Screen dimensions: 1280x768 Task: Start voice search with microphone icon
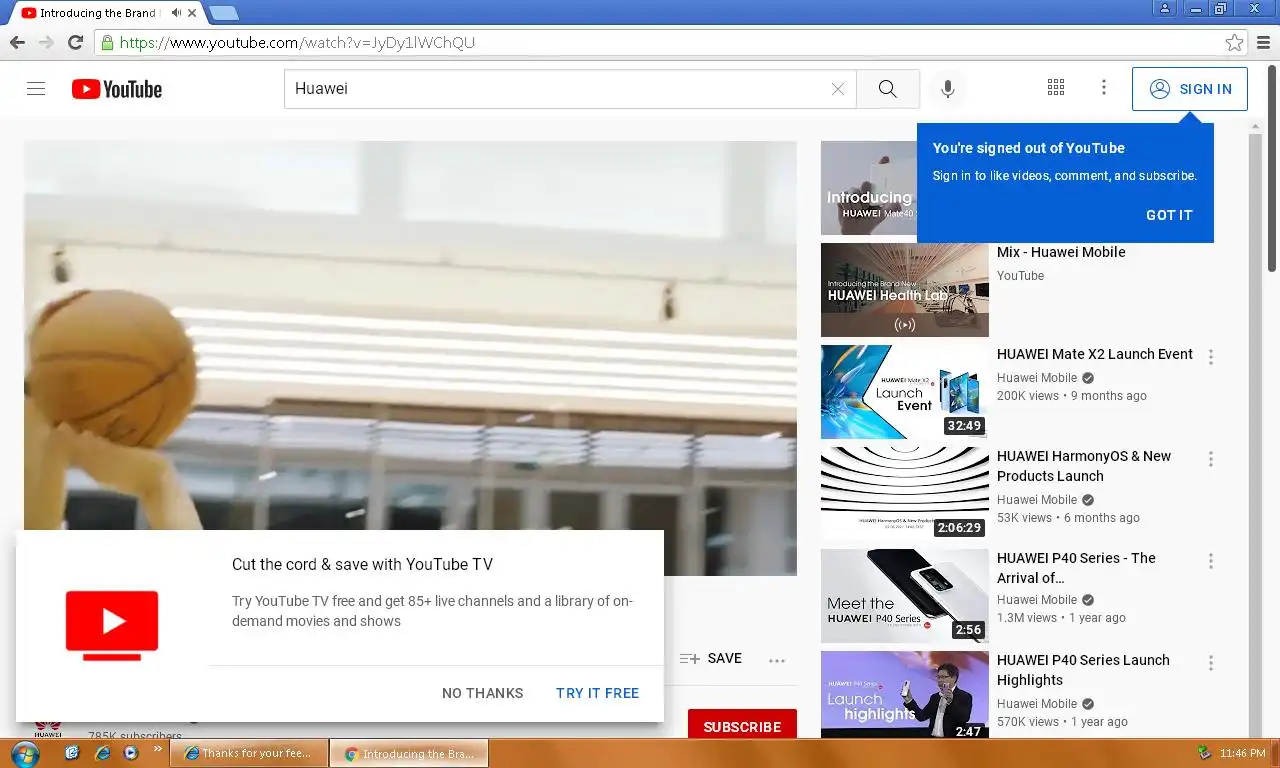tap(948, 89)
